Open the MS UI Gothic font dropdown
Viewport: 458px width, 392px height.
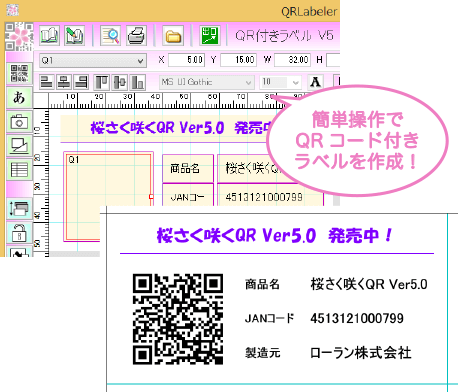pos(206,82)
